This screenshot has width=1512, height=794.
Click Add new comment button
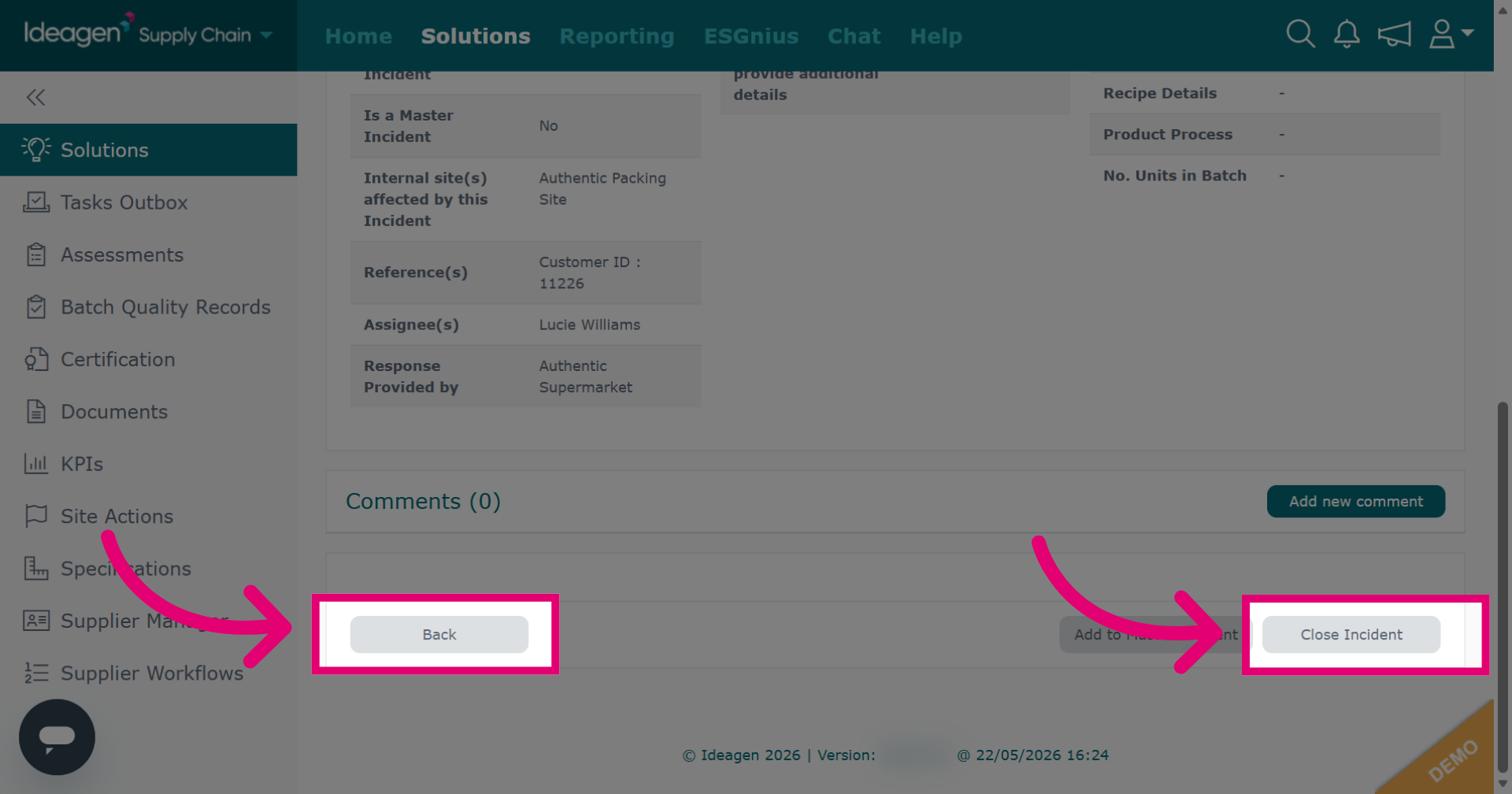click(1355, 501)
